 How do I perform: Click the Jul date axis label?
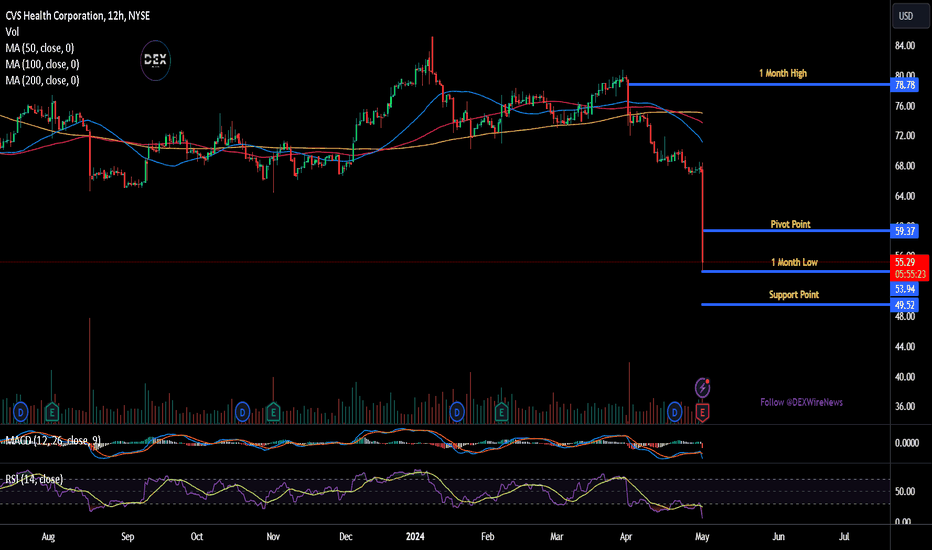[x=844, y=536]
